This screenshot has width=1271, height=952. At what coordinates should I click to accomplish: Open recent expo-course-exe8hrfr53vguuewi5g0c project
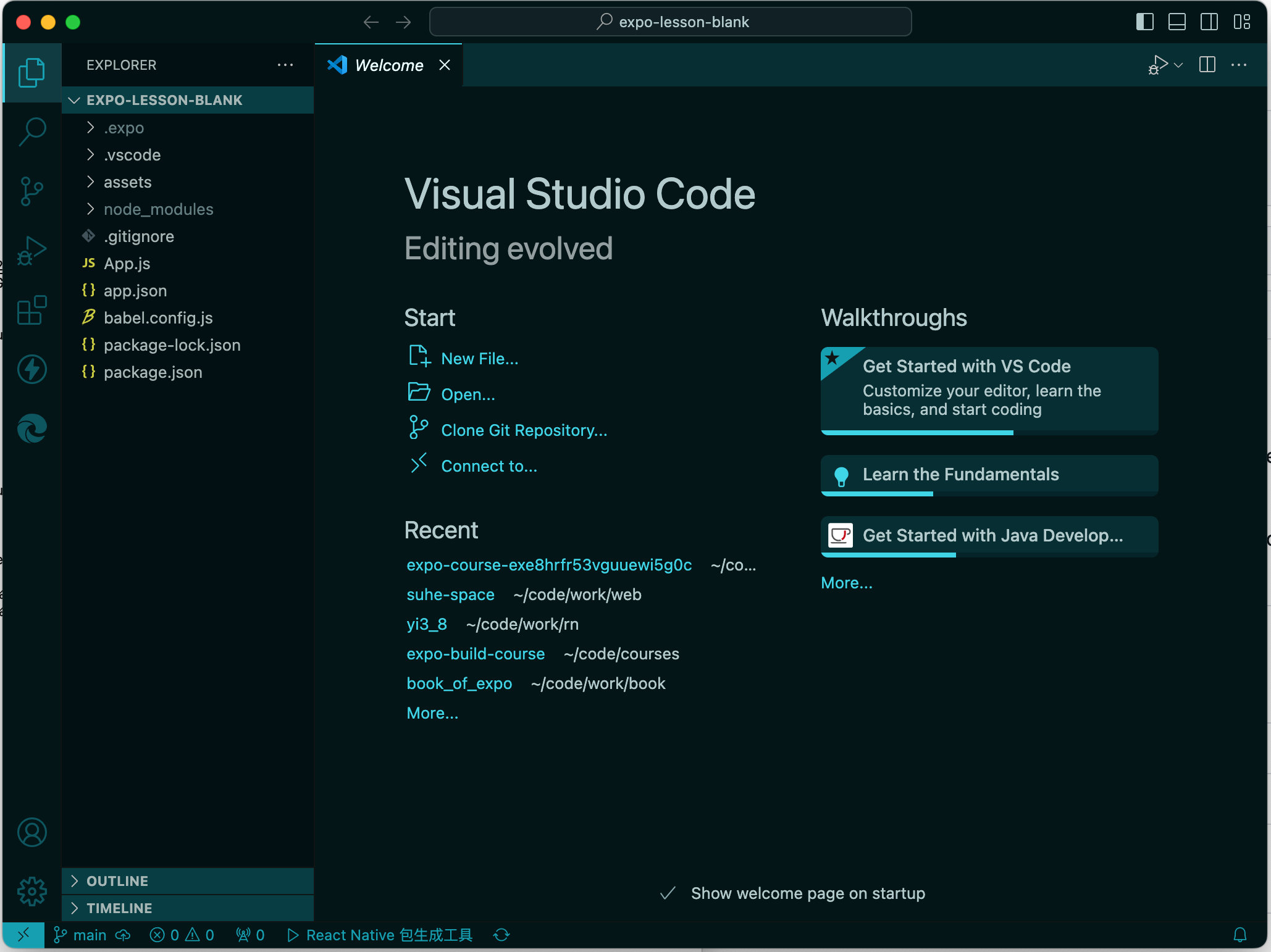pos(549,565)
